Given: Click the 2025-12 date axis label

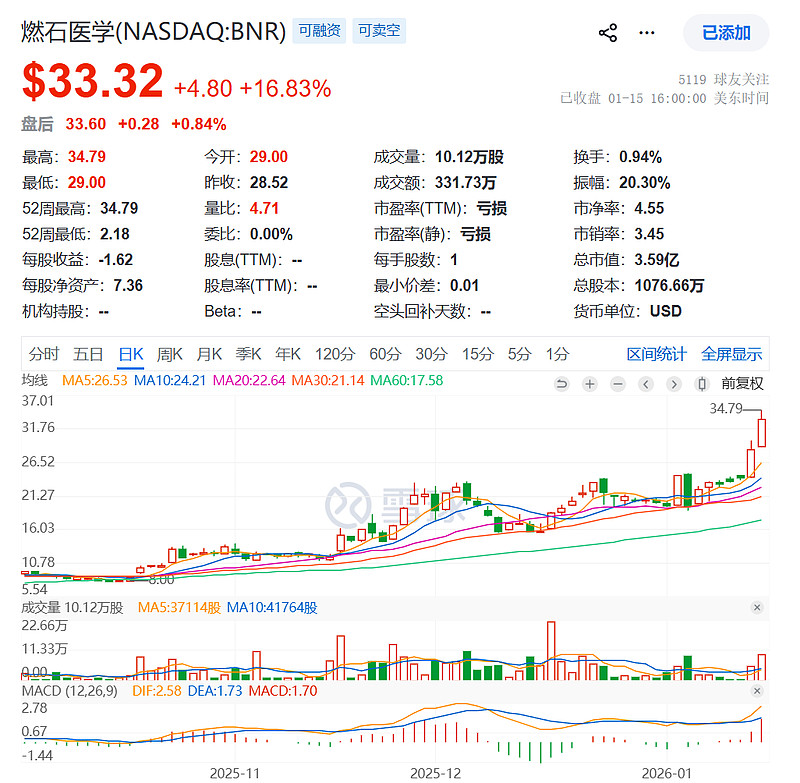Looking at the screenshot, I should [435, 773].
